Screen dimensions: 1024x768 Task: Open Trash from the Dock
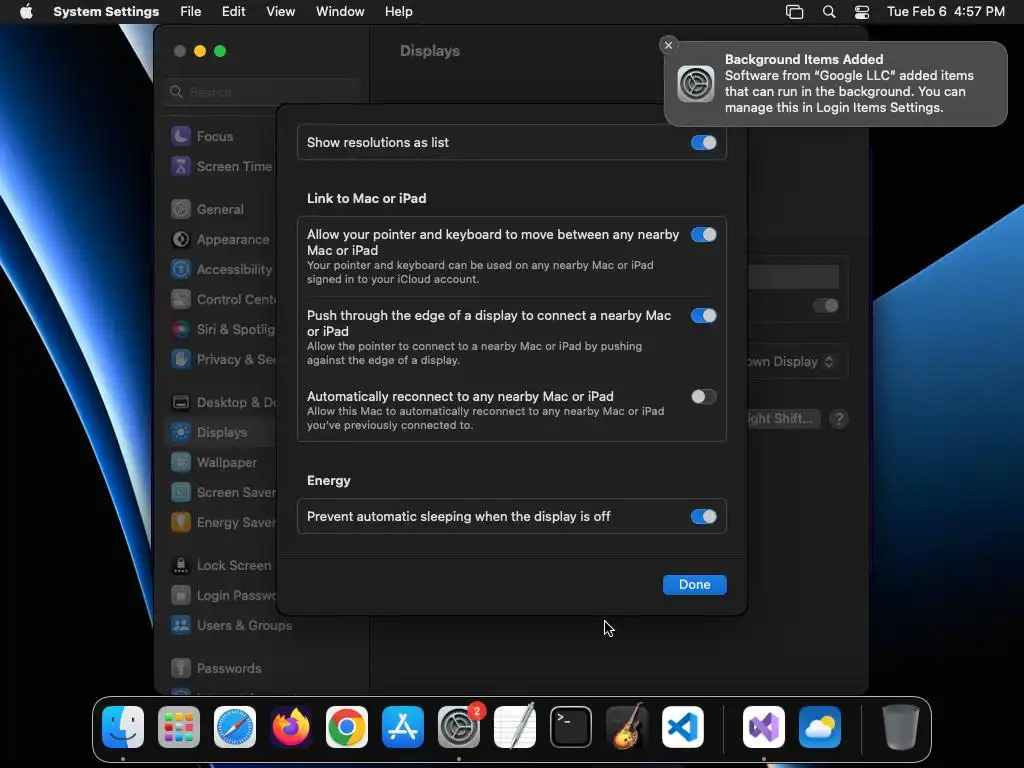(x=901, y=727)
